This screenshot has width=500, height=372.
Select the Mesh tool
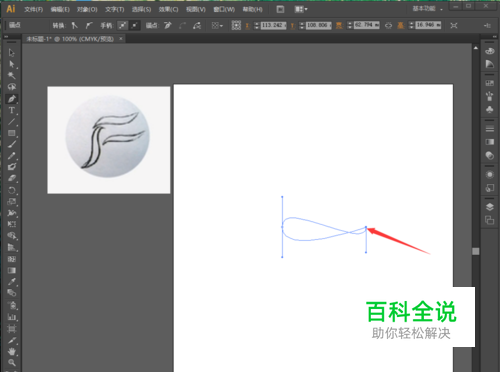(x=12, y=259)
